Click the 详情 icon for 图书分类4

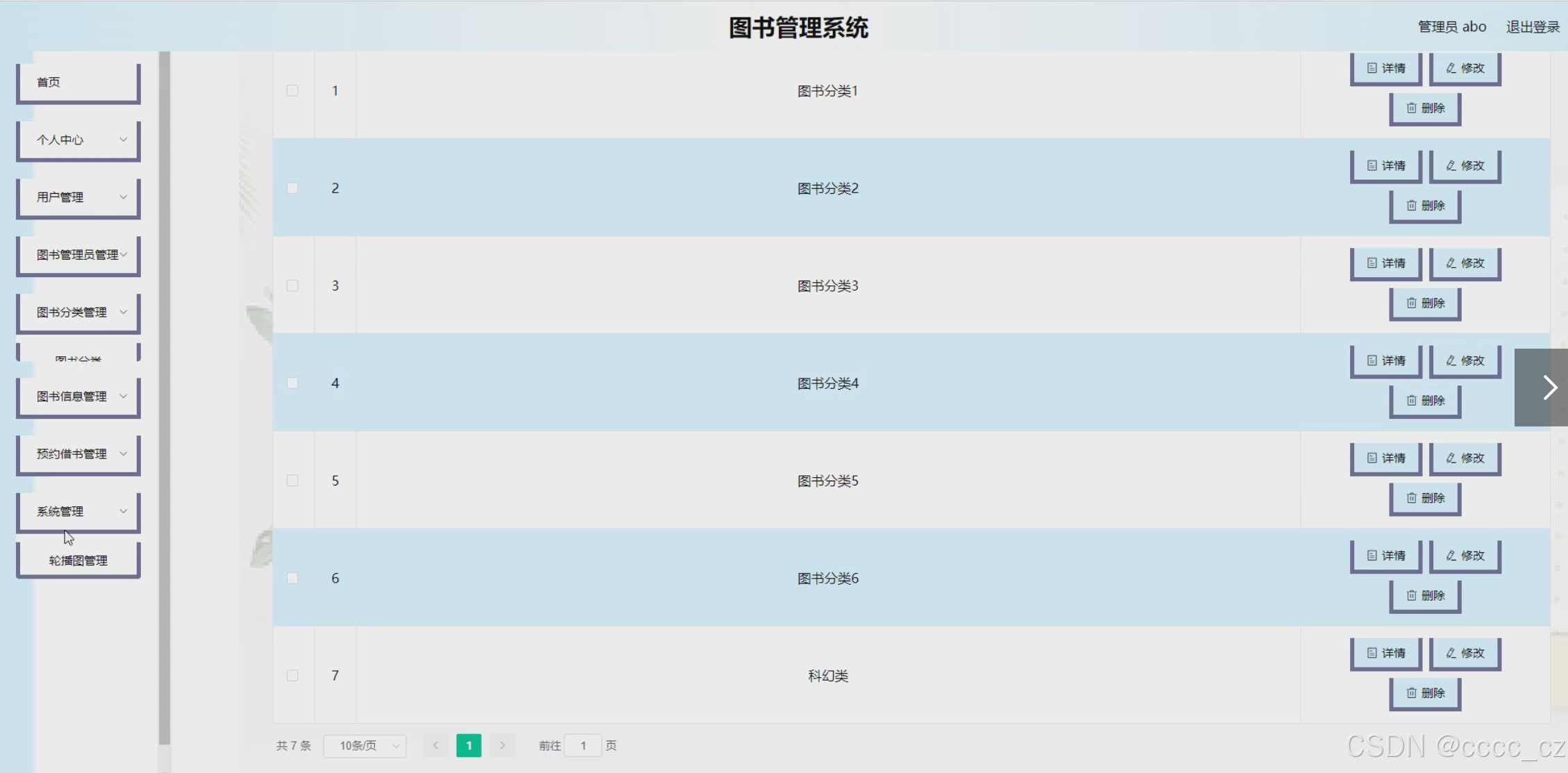pos(1372,360)
